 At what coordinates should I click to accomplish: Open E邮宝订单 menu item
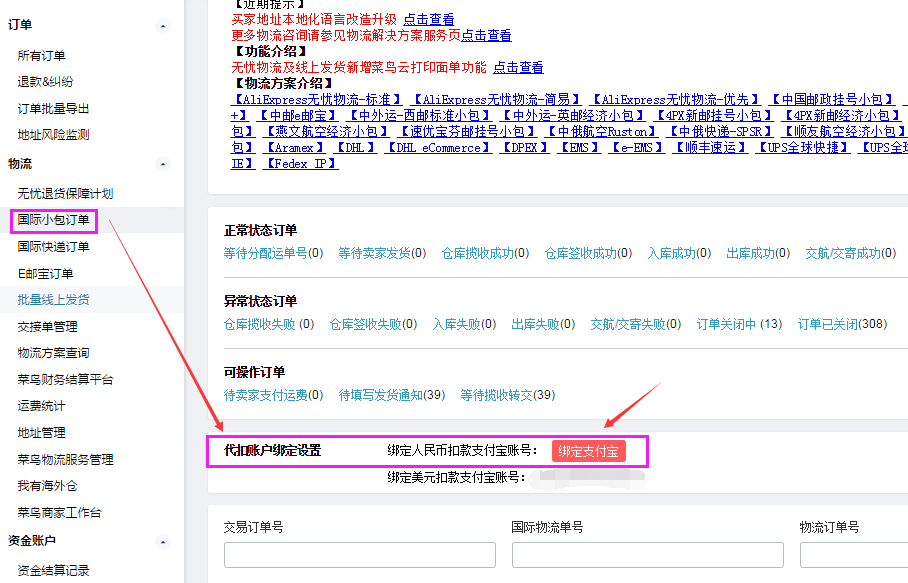pos(46,273)
